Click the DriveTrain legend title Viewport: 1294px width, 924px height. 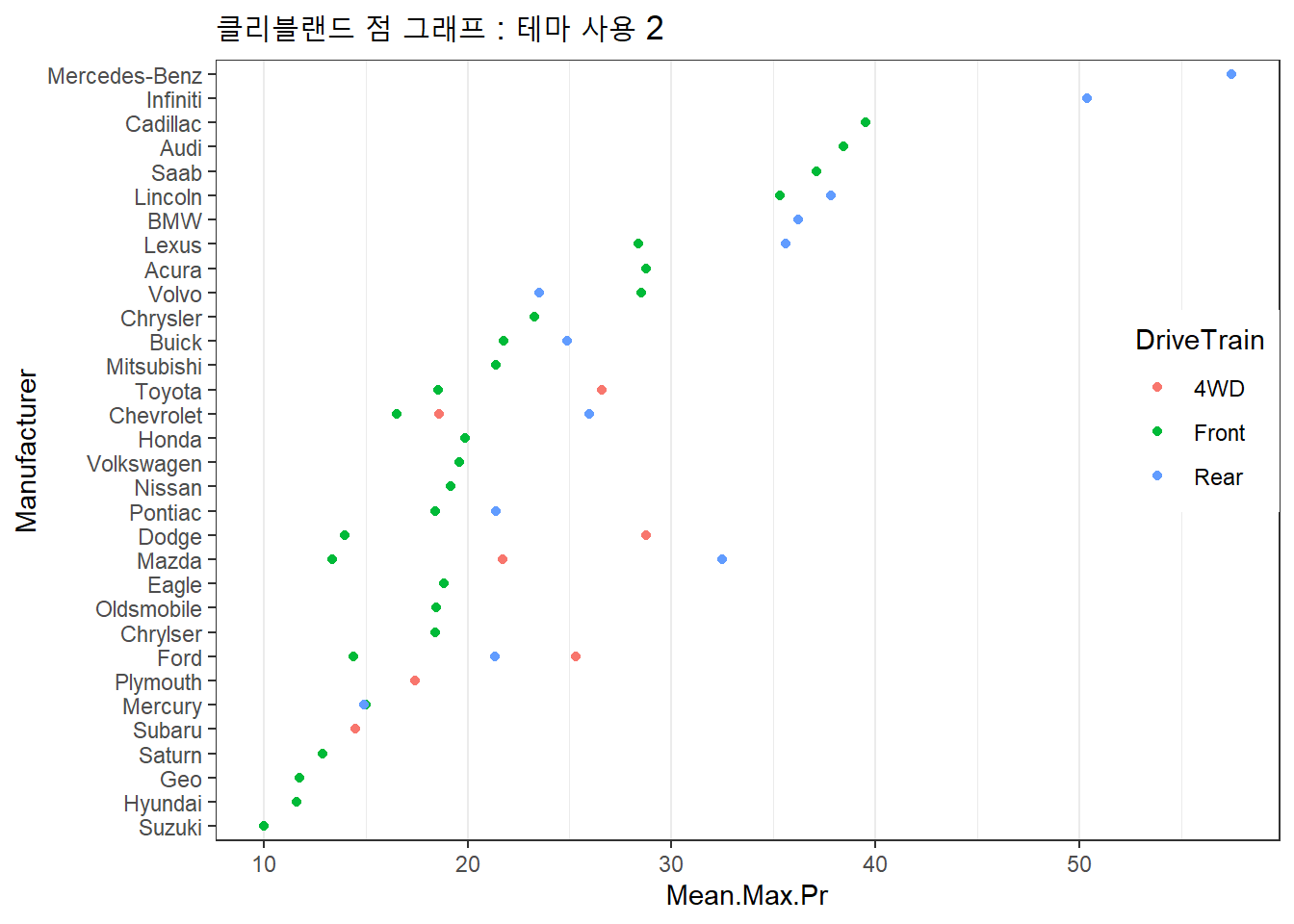click(x=1200, y=340)
